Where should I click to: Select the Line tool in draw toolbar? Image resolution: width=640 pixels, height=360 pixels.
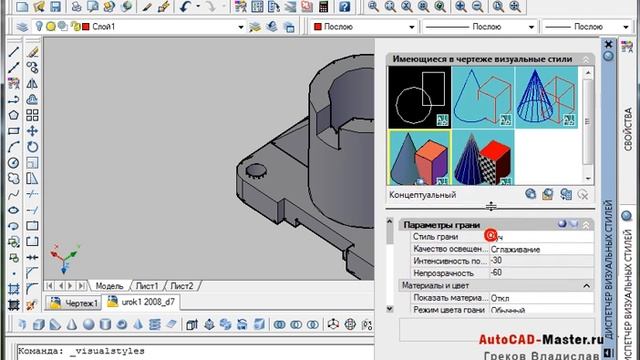tap(13, 52)
